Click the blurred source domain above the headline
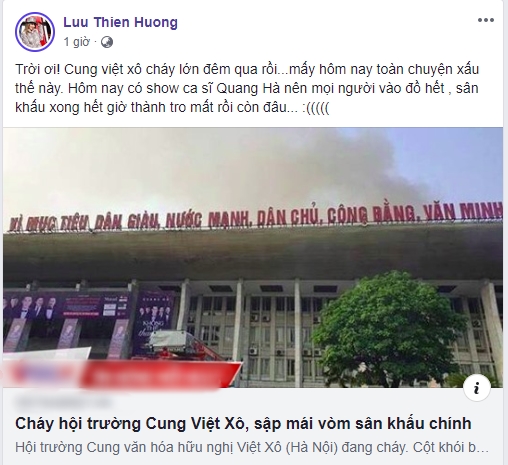Image resolution: width=508 pixels, height=465 pixels. pos(63,403)
